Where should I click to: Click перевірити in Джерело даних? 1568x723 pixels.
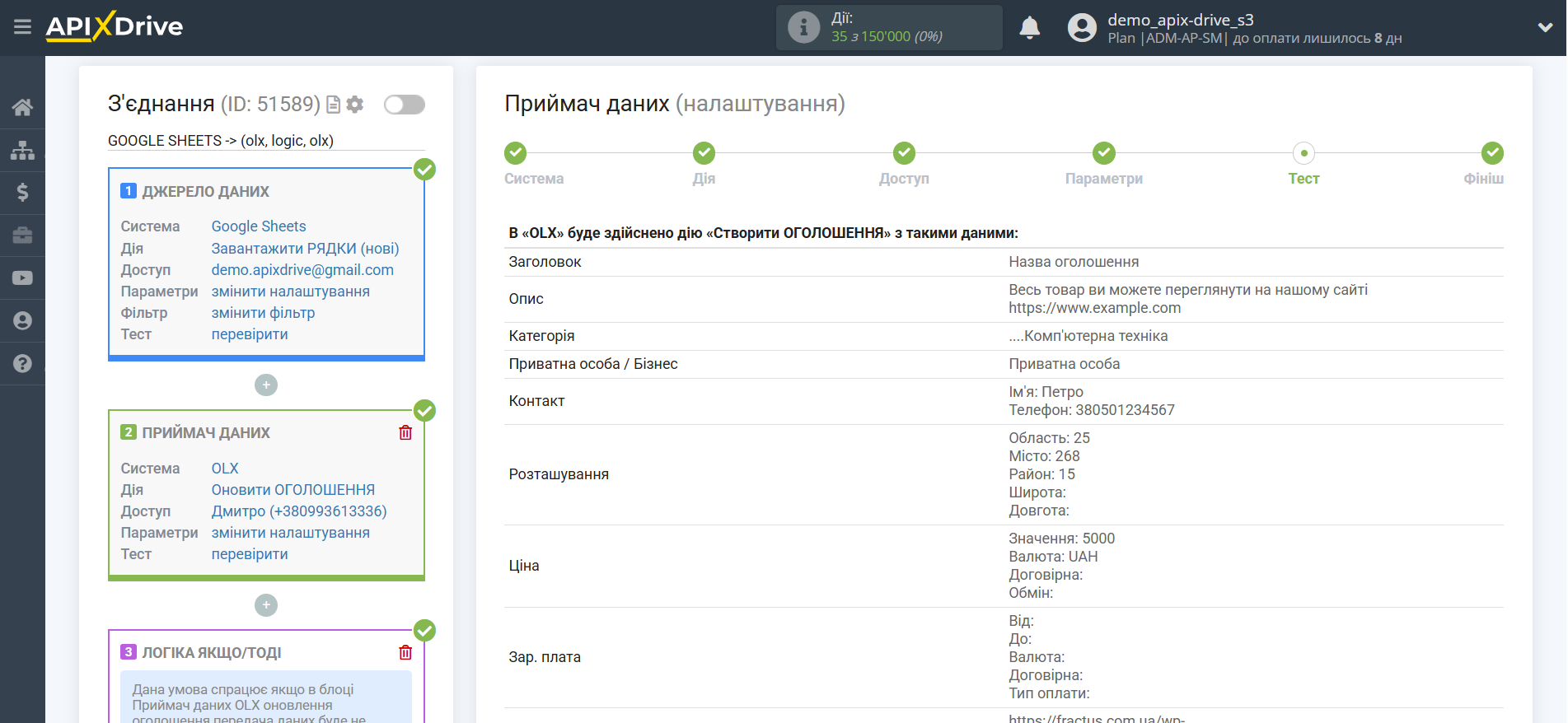point(250,334)
